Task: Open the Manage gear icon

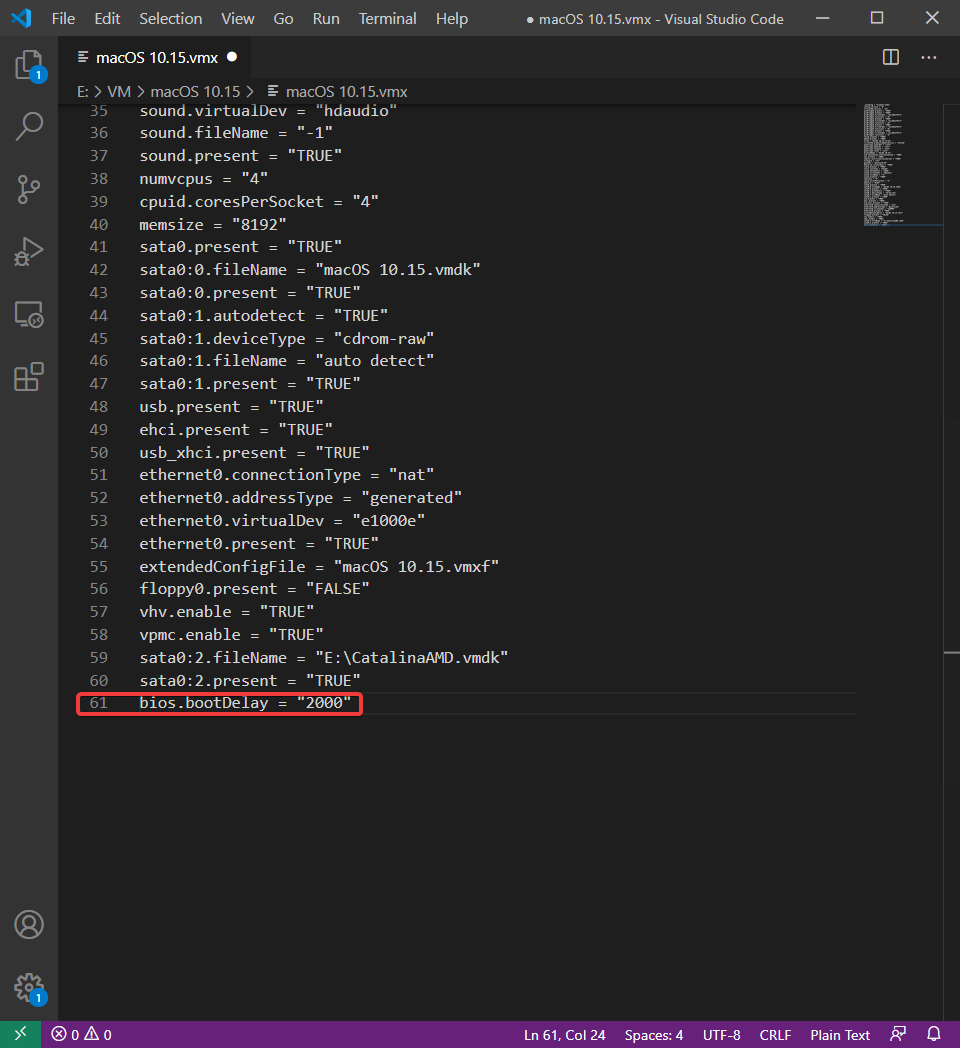Action: coord(29,987)
